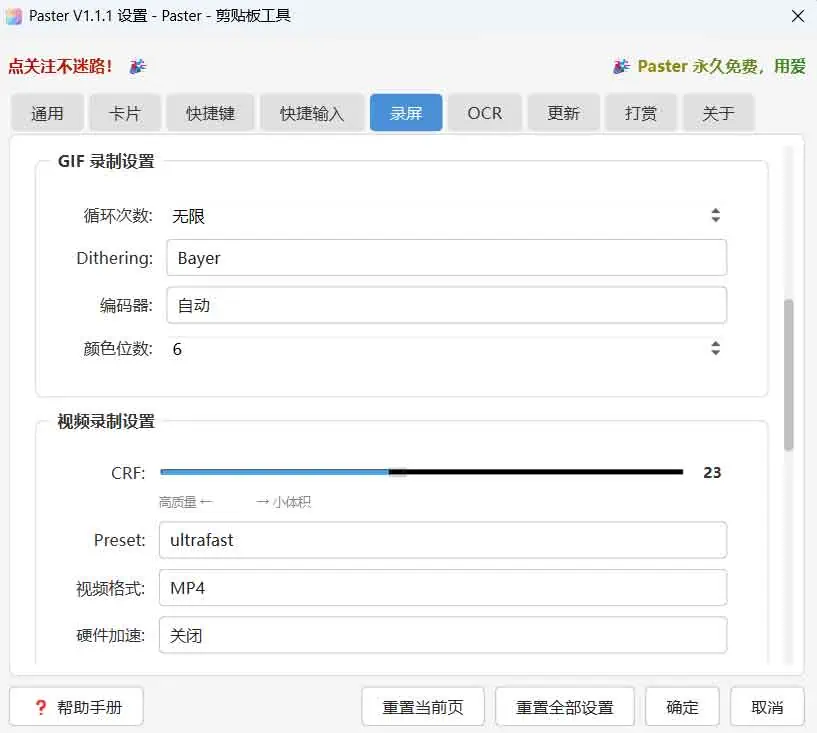
Task: Open the 打赏 tab
Action: (640, 113)
